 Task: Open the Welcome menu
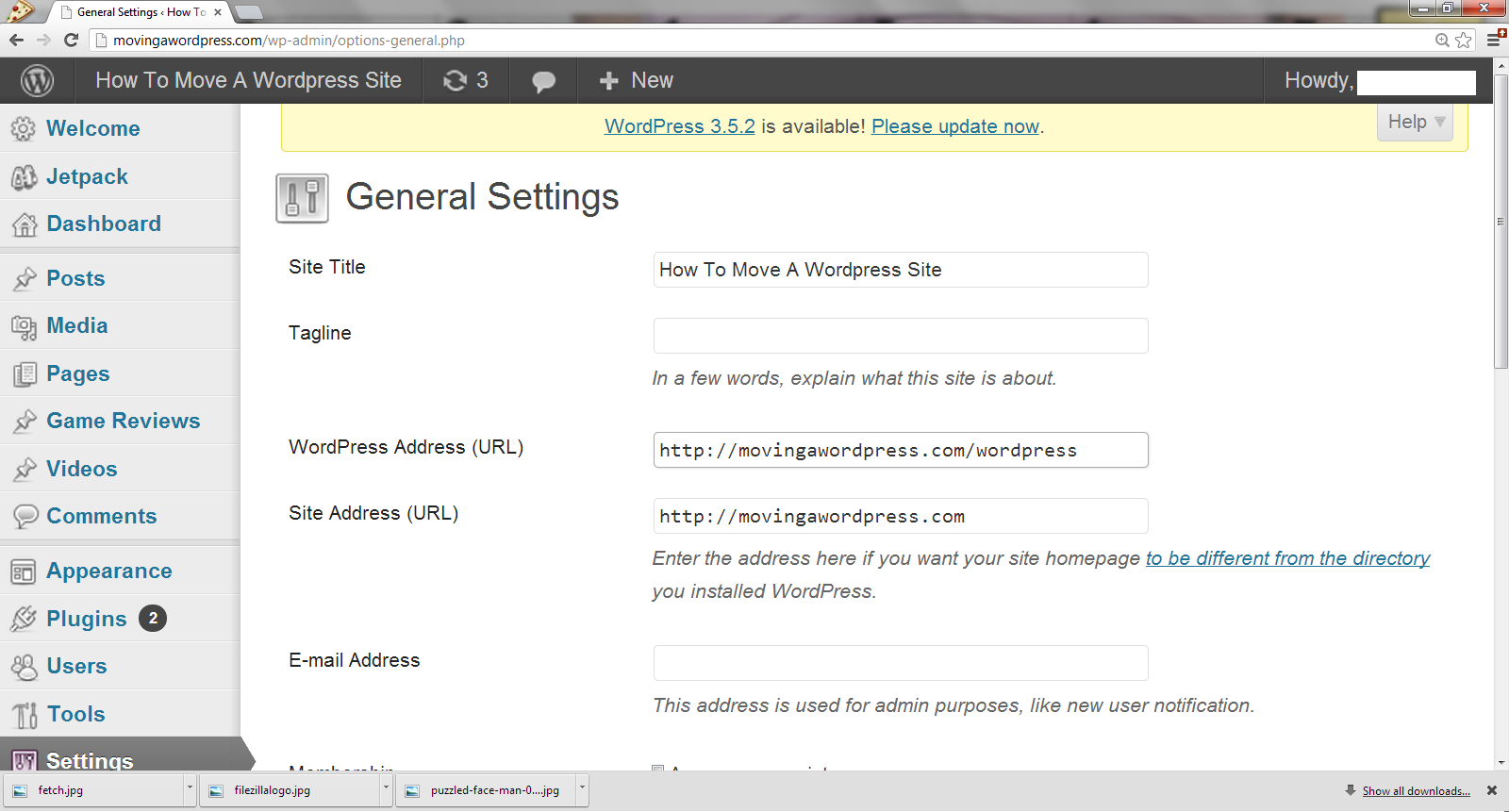point(93,129)
